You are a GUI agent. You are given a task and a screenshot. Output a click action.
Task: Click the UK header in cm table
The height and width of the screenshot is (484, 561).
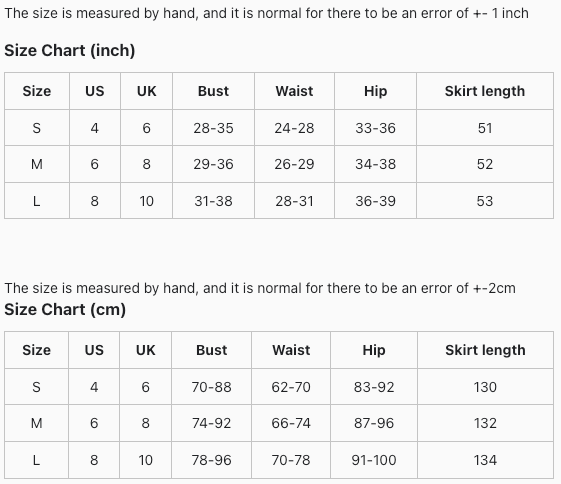tap(146, 350)
